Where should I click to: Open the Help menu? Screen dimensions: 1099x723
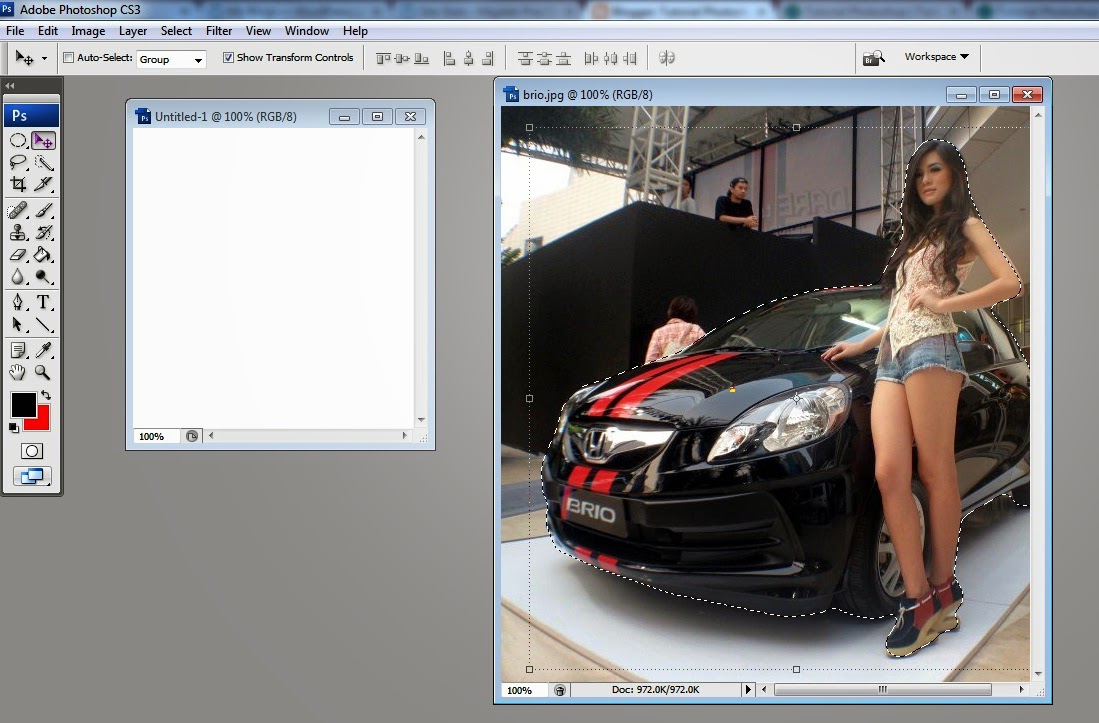point(355,31)
